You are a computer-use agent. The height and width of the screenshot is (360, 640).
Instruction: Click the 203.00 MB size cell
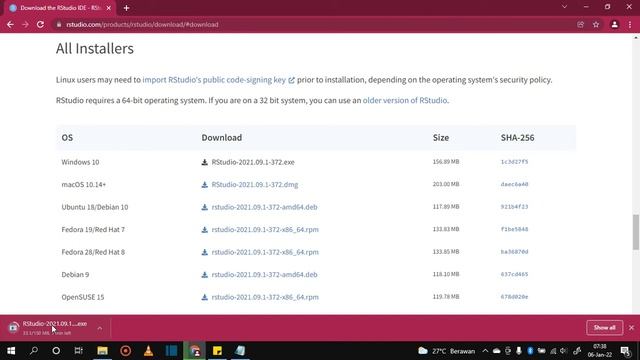(446, 184)
